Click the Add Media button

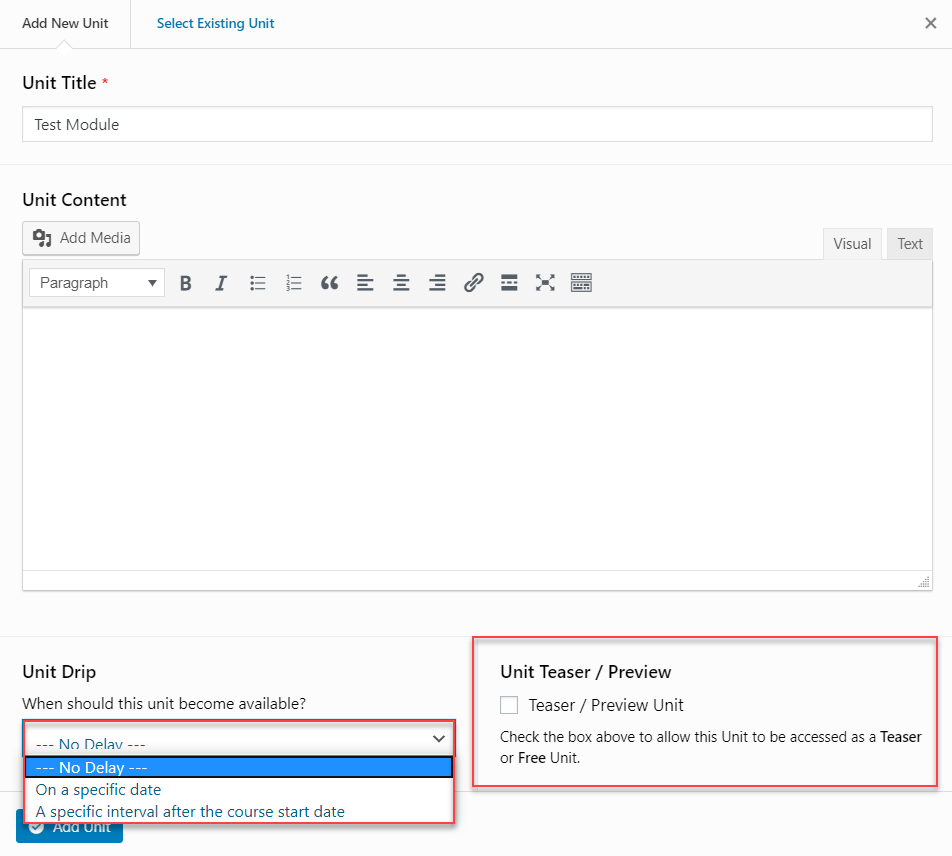(82, 238)
